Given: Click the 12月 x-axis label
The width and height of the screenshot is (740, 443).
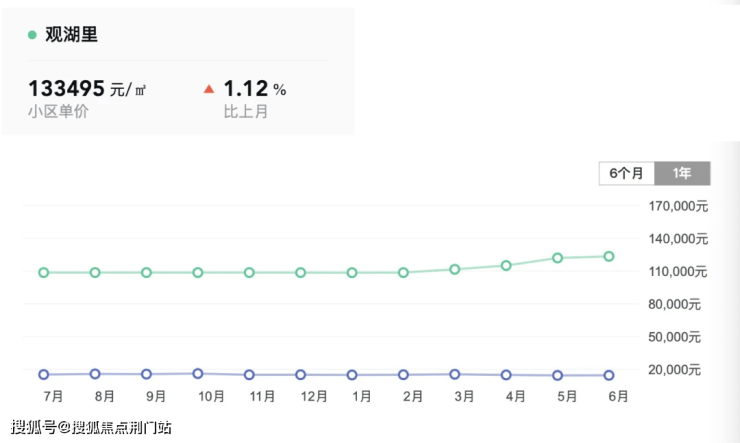Looking at the screenshot, I should click(x=313, y=397).
